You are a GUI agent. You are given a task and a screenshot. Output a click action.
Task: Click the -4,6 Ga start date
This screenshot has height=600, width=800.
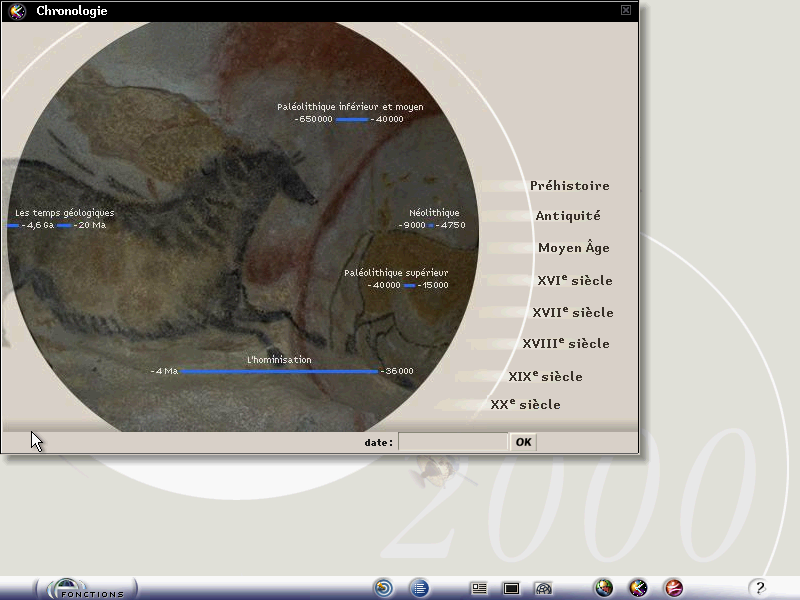[x=38, y=225]
